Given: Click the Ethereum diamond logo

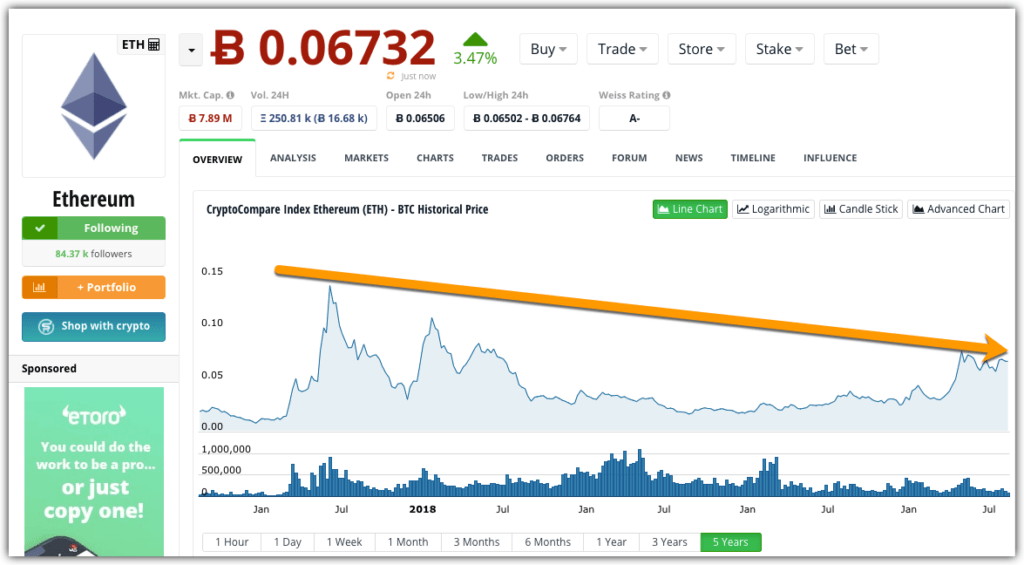Looking at the screenshot, I should (x=94, y=106).
